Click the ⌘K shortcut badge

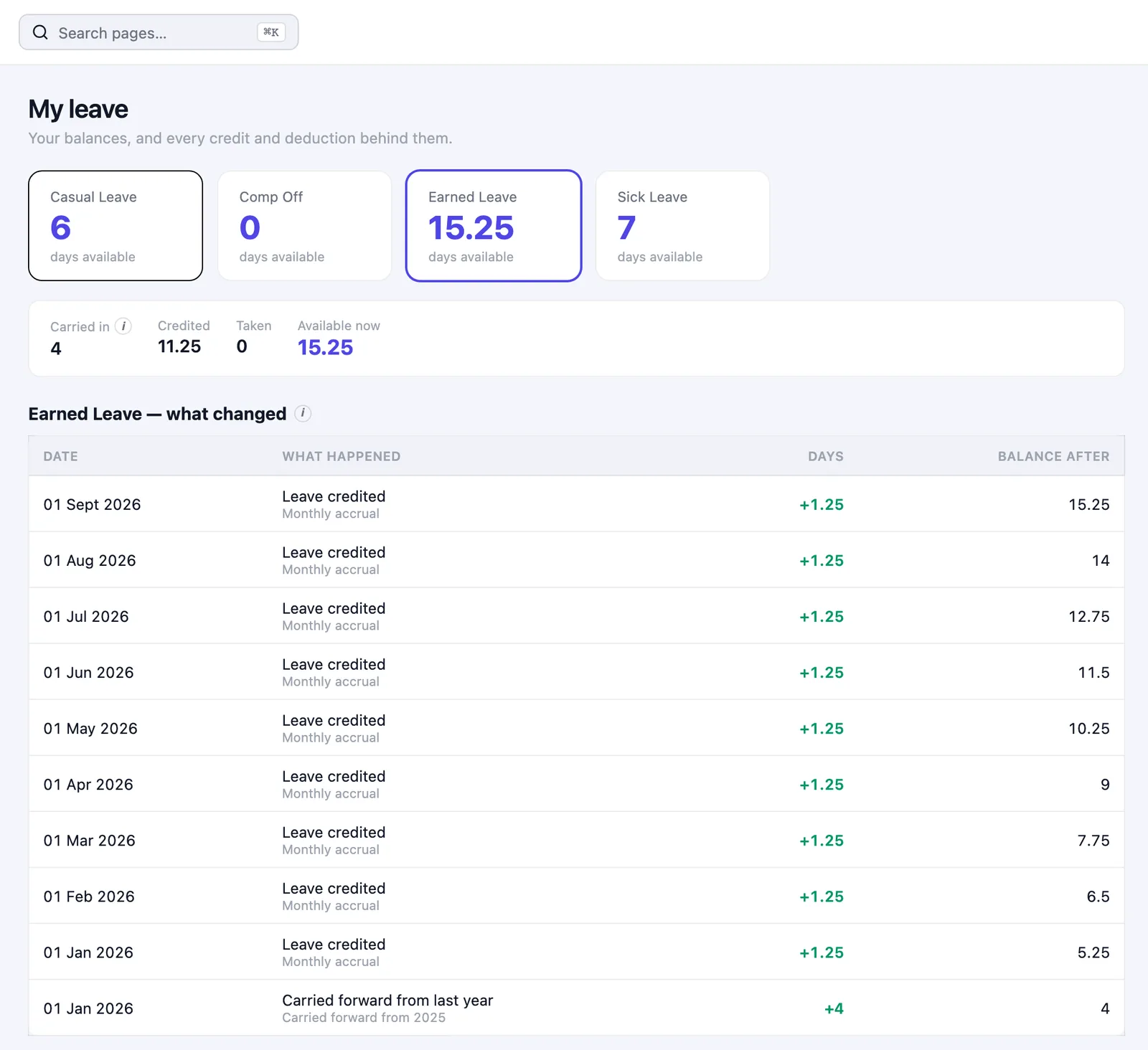click(271, 32)
